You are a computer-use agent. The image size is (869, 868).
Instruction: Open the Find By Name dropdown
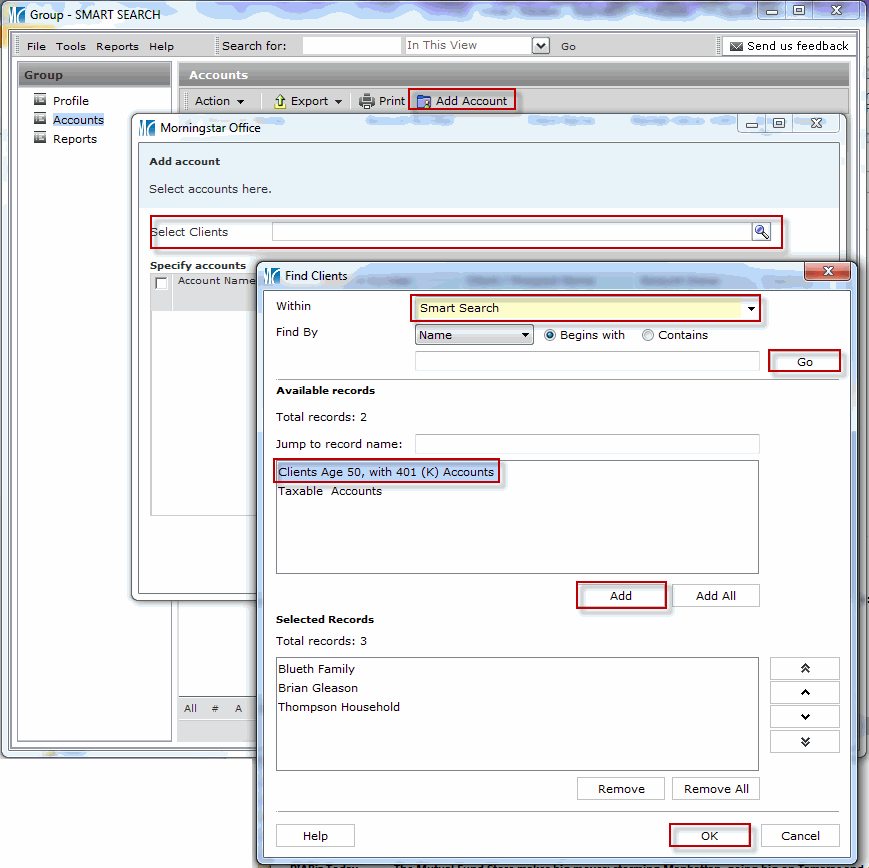click(x=526, y=336)
